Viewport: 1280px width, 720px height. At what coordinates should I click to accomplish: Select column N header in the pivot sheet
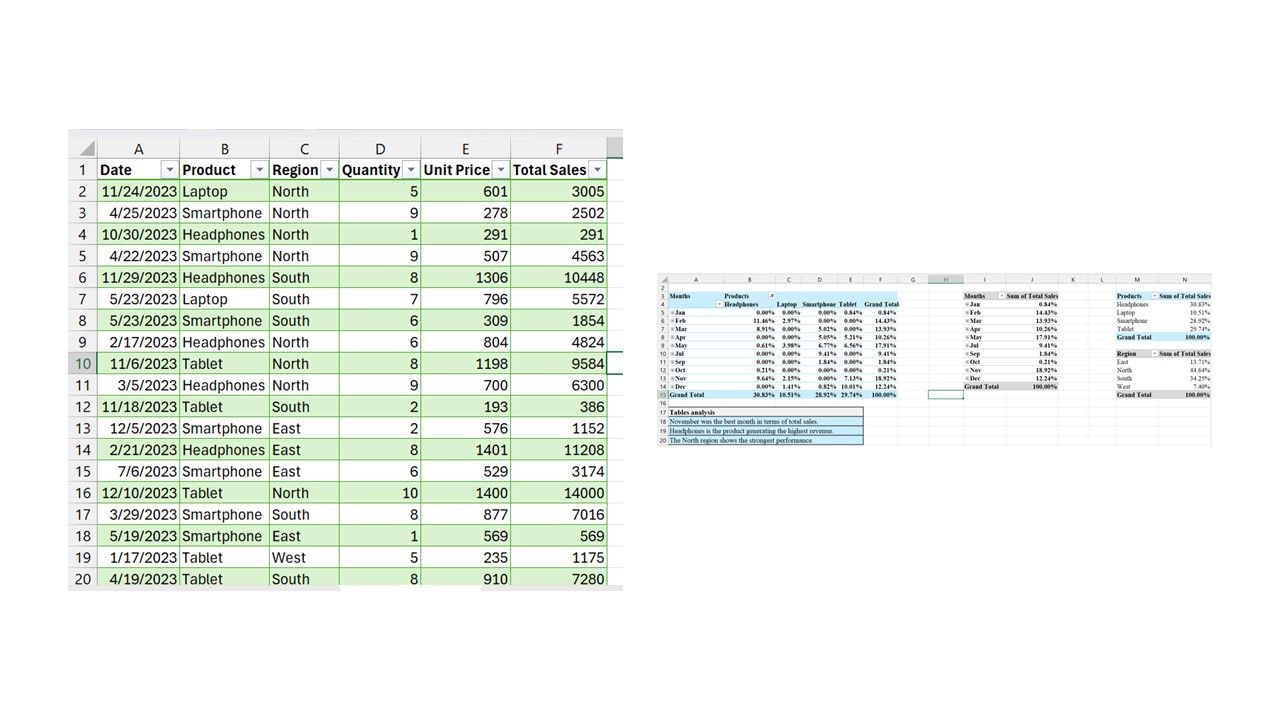pyautogui.click(x=1185, y=280)
